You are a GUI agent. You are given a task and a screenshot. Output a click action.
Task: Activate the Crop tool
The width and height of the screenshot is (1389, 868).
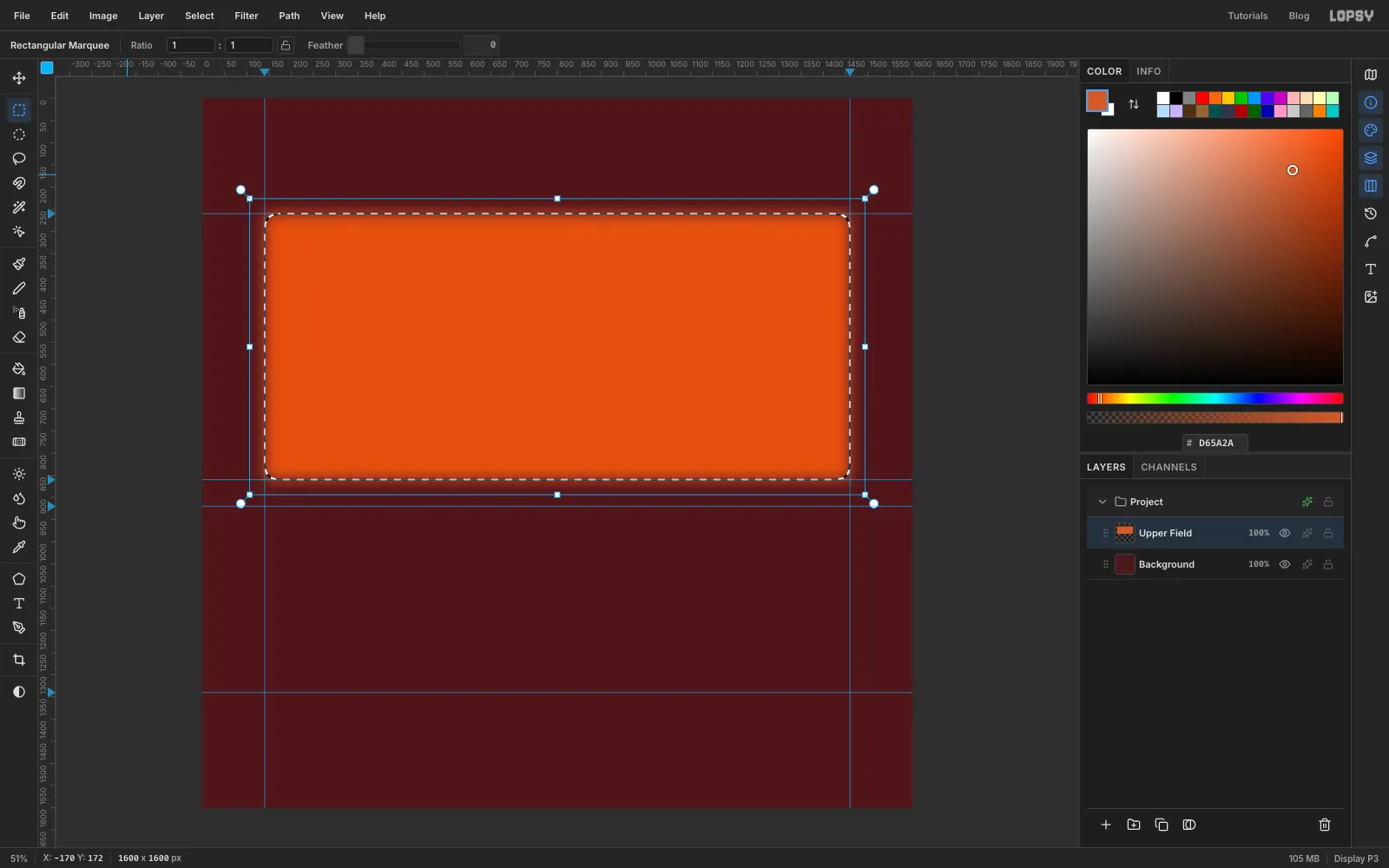coord(19,660)
